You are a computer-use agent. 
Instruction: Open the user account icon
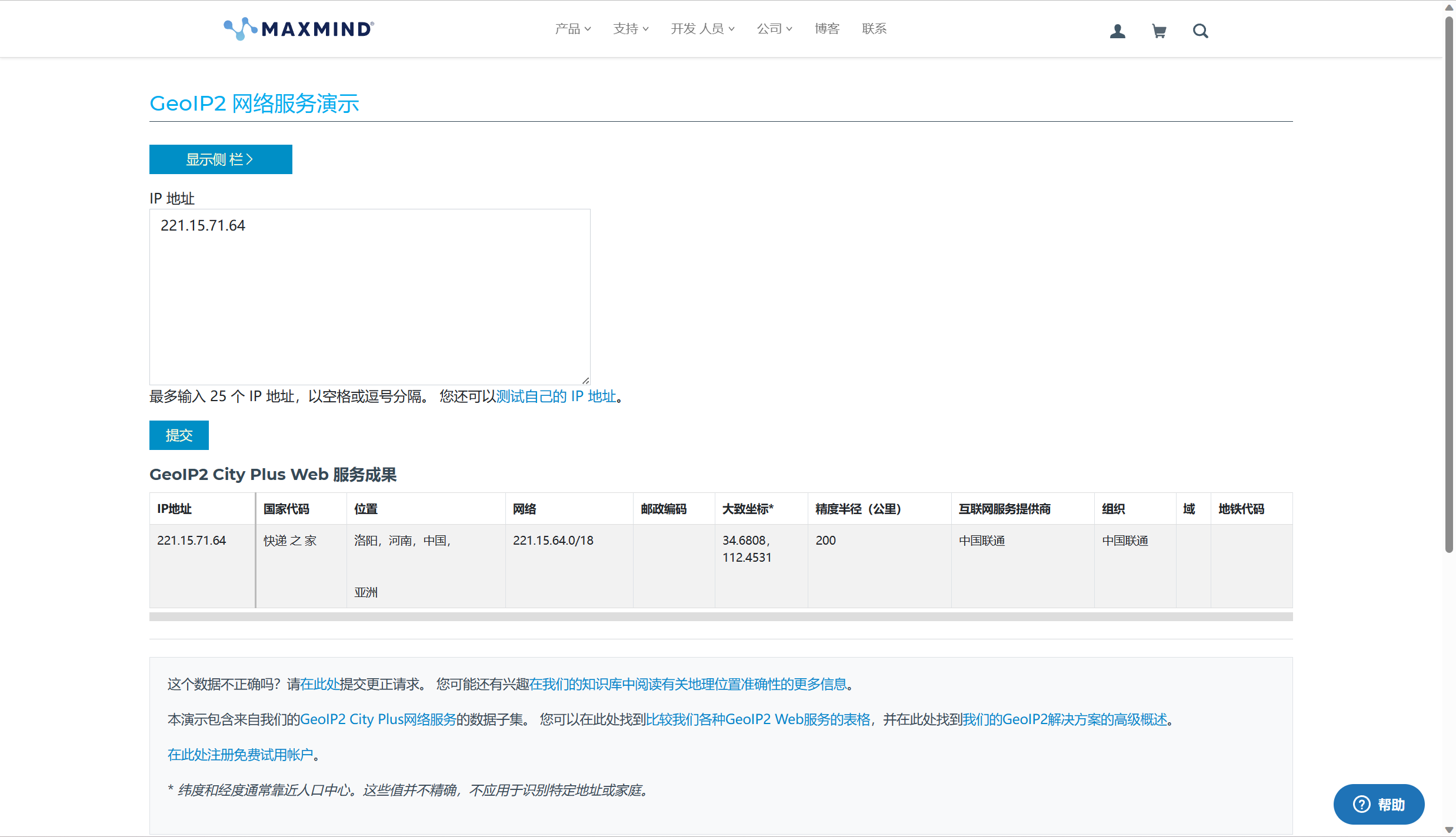[x=1118, y=31]
